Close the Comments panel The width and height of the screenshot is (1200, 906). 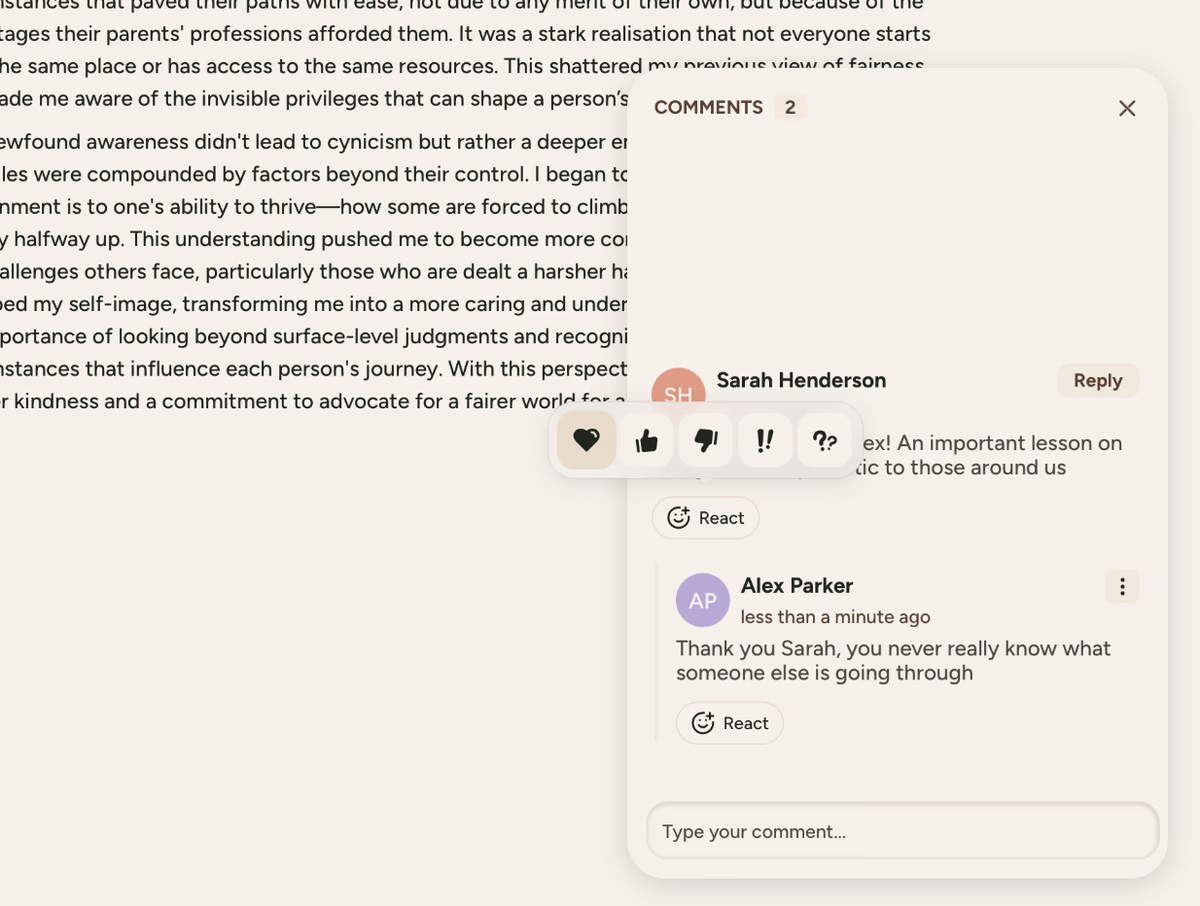coord(1127,108)
